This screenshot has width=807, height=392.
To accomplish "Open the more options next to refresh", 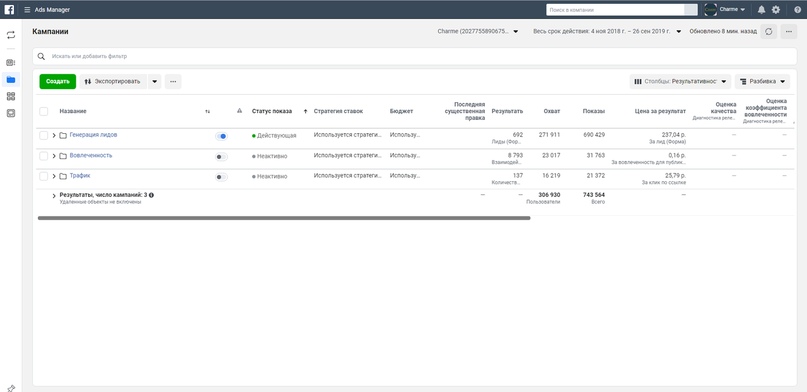I will tap(789, 31).
